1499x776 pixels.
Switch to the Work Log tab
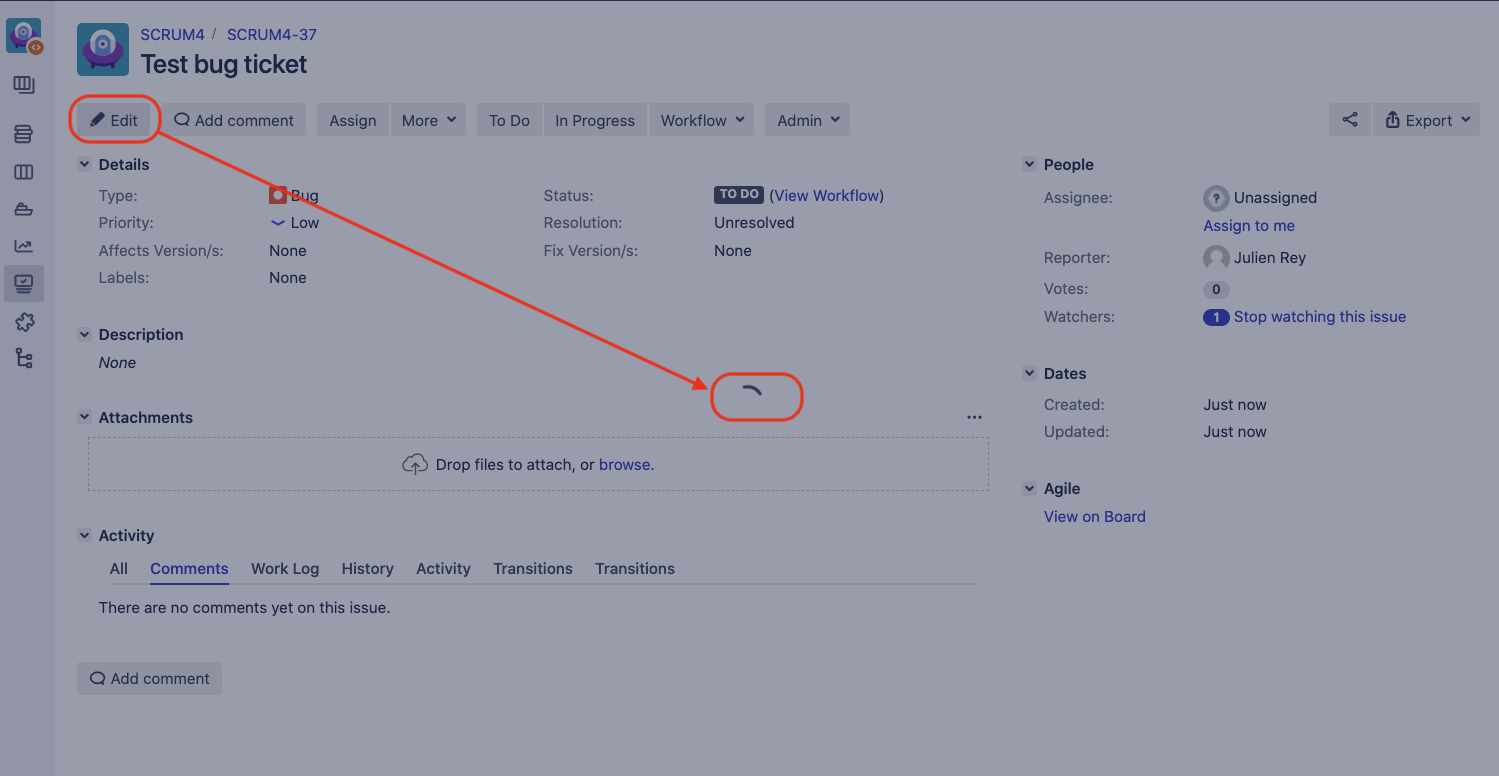click(284, 568)
